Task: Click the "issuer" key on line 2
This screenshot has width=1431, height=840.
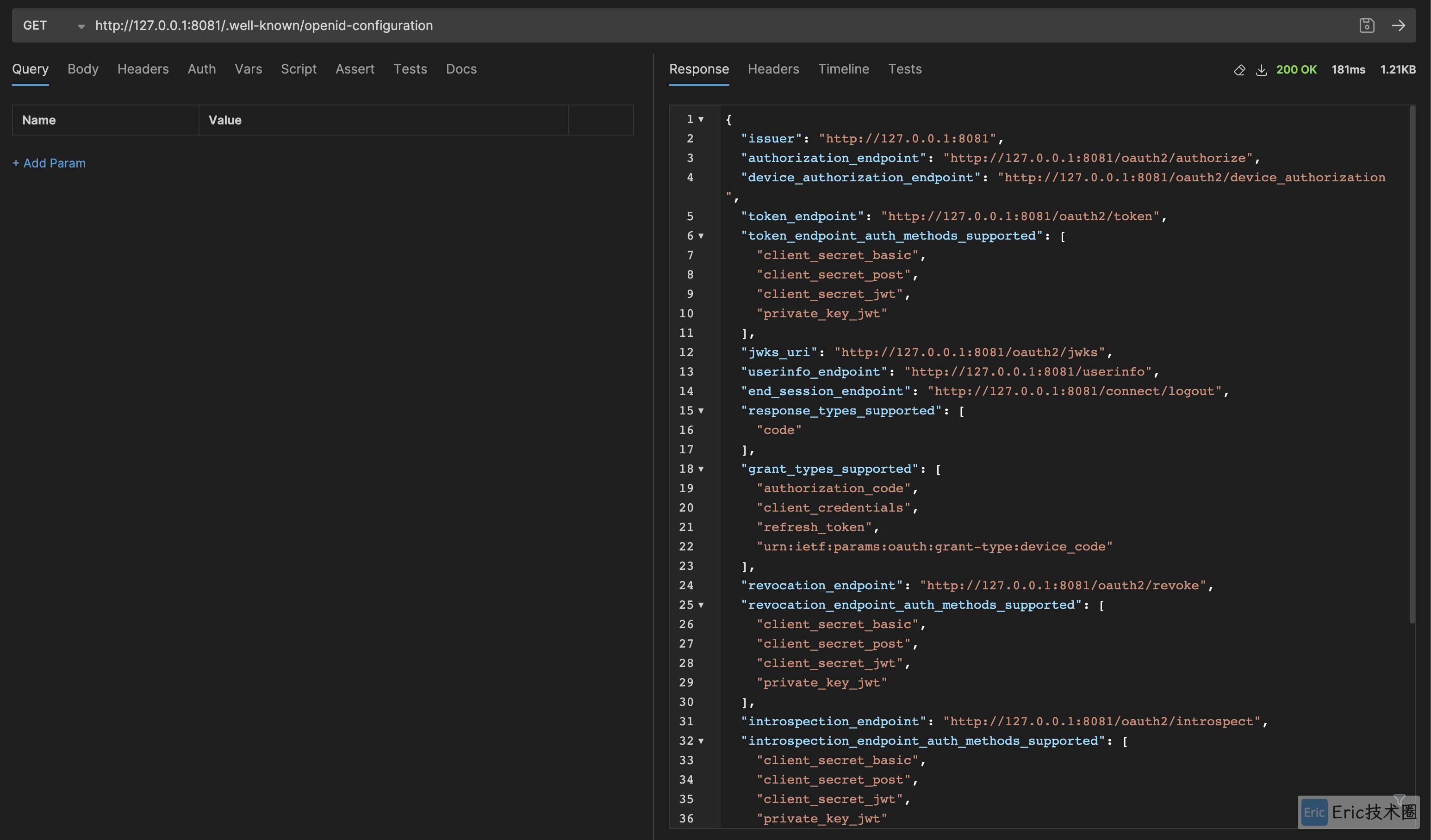Action: pyautogui.click(x=771, y=138)
